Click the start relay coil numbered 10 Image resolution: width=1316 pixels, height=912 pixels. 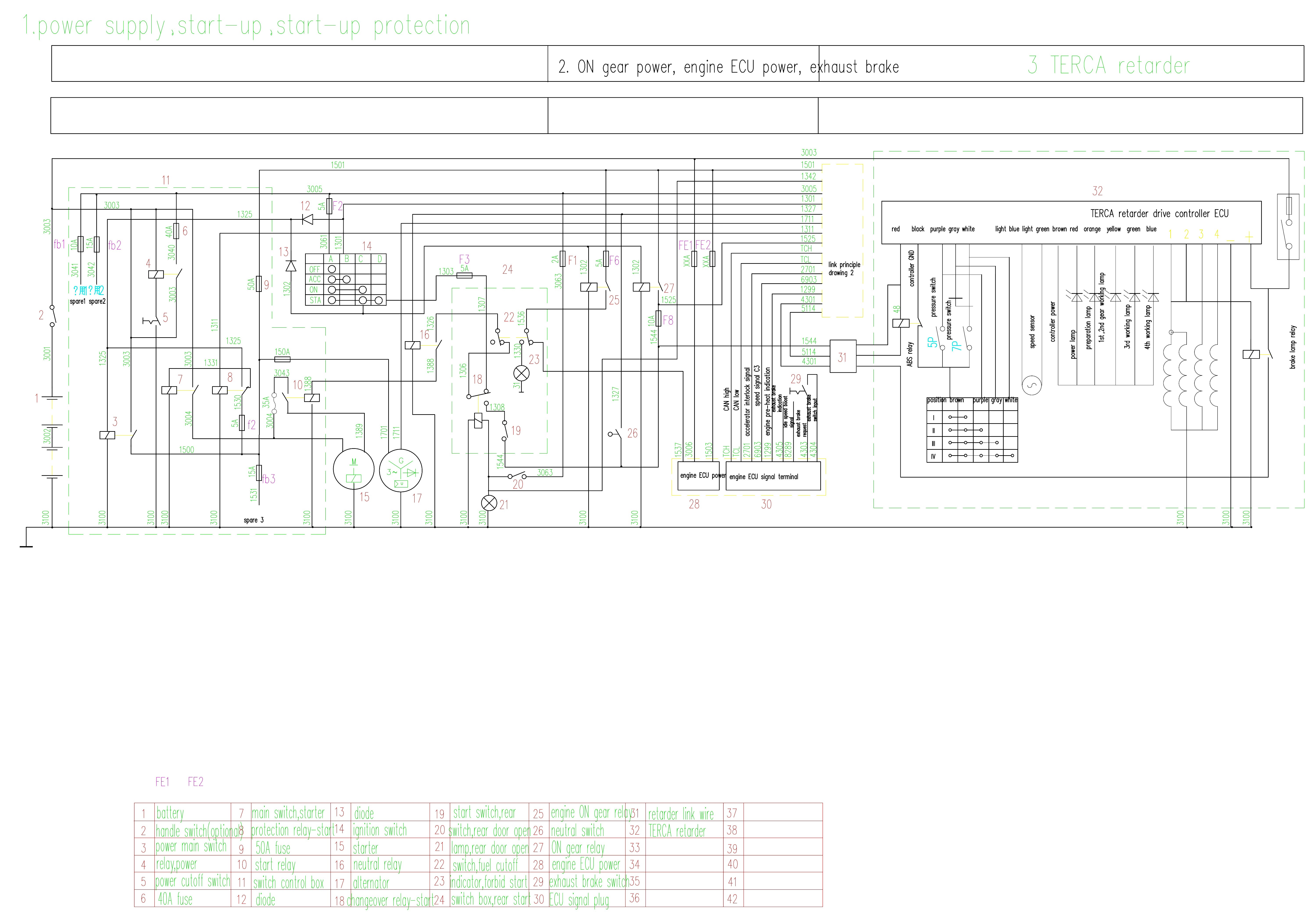312,398
